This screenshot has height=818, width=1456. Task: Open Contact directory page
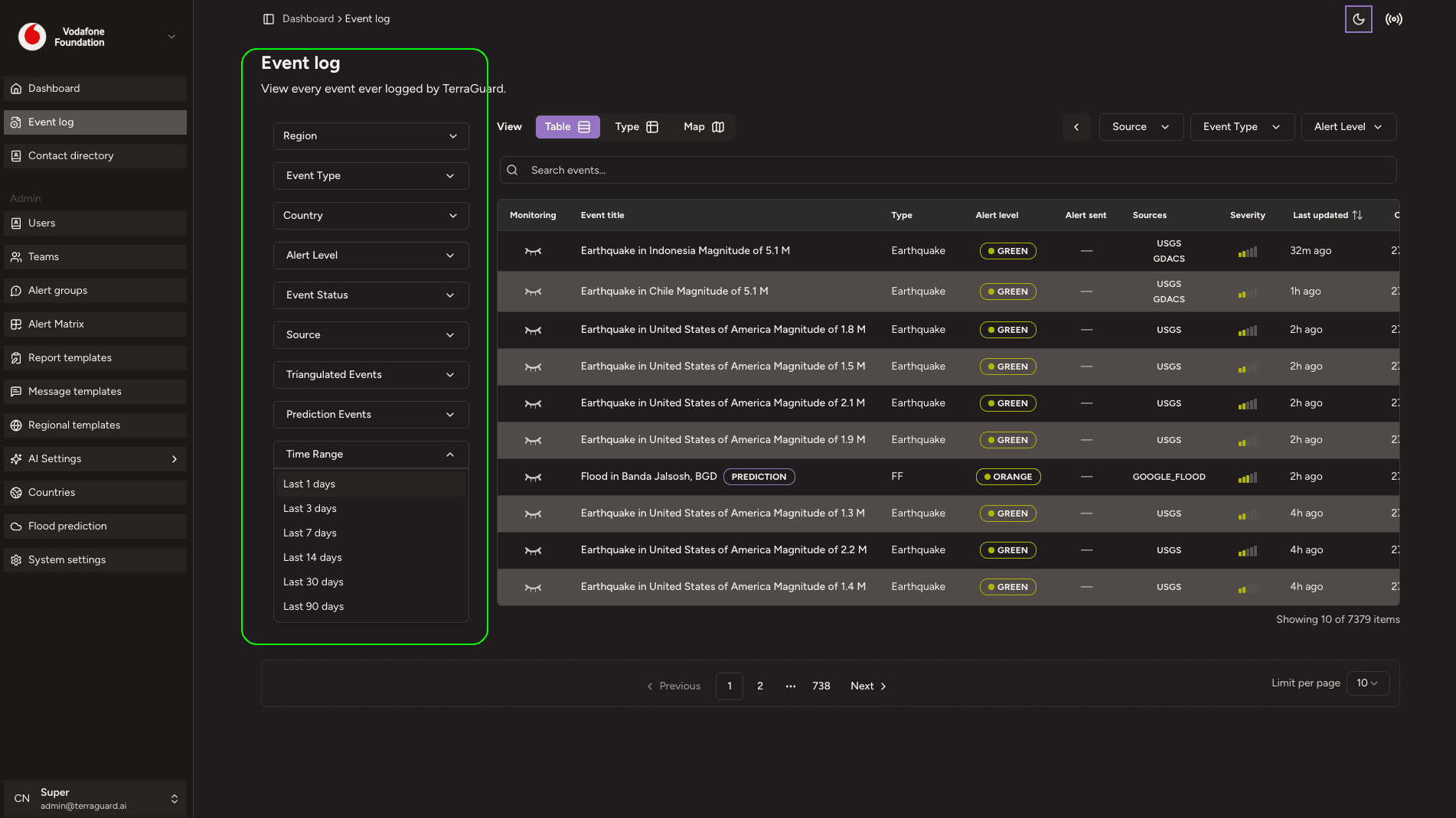coord(95,156)
